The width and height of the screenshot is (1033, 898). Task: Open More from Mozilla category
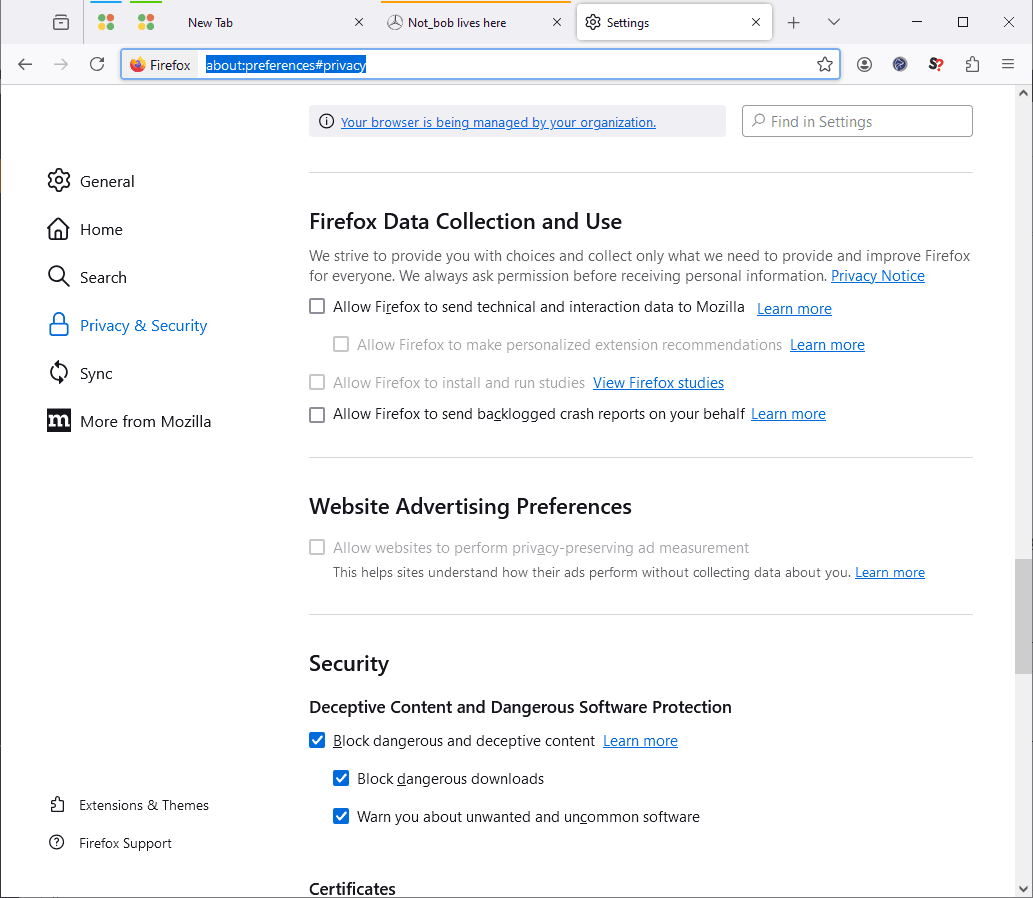coord(129,422)
